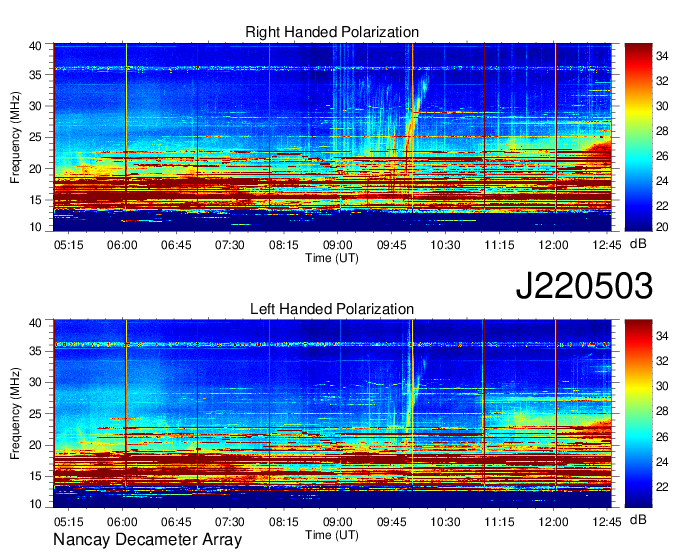Click the Time (UT) label under the left-handed plot

click(332, 535)
